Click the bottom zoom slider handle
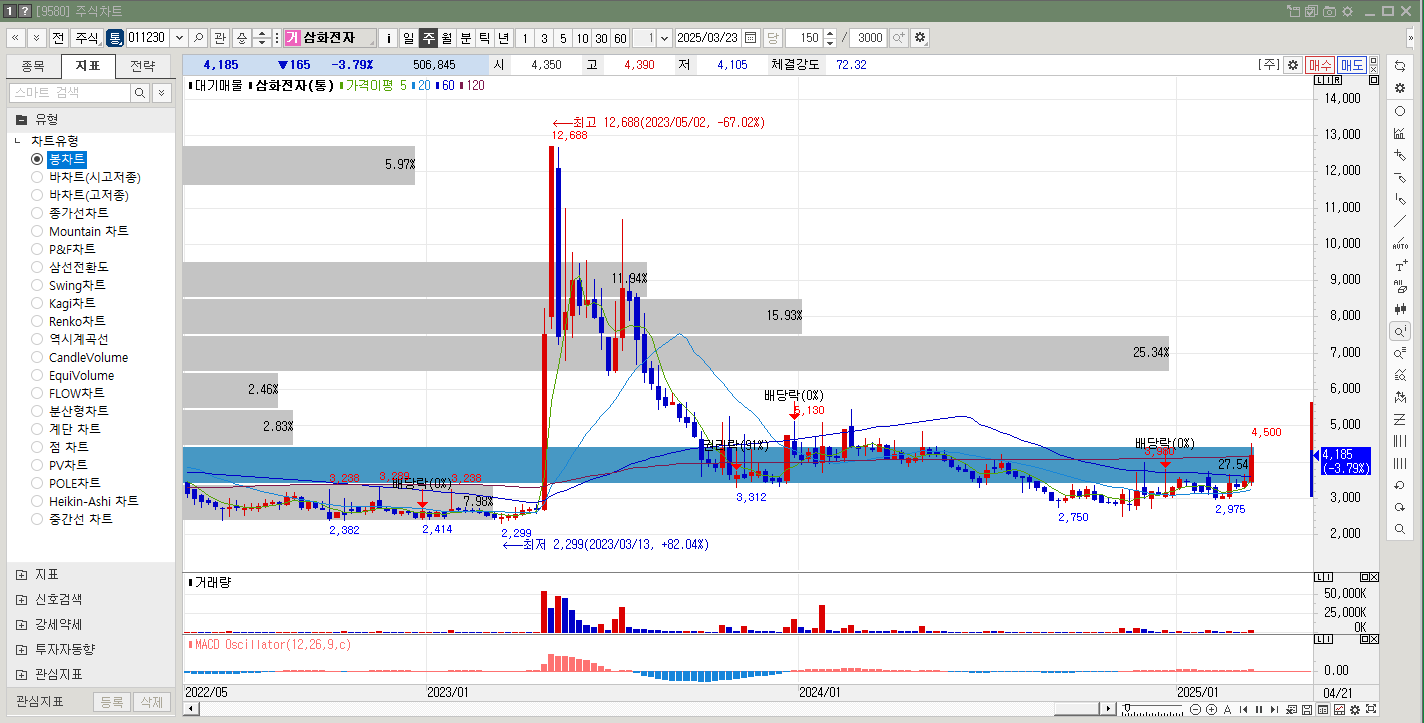The width and height of the screenshot is (1424, 723). click(1127, 708)
